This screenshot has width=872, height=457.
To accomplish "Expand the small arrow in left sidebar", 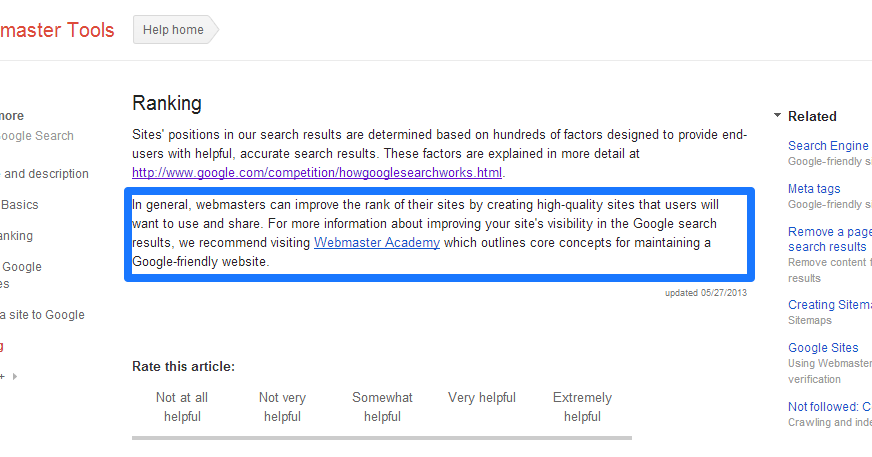I will [15, 376].
